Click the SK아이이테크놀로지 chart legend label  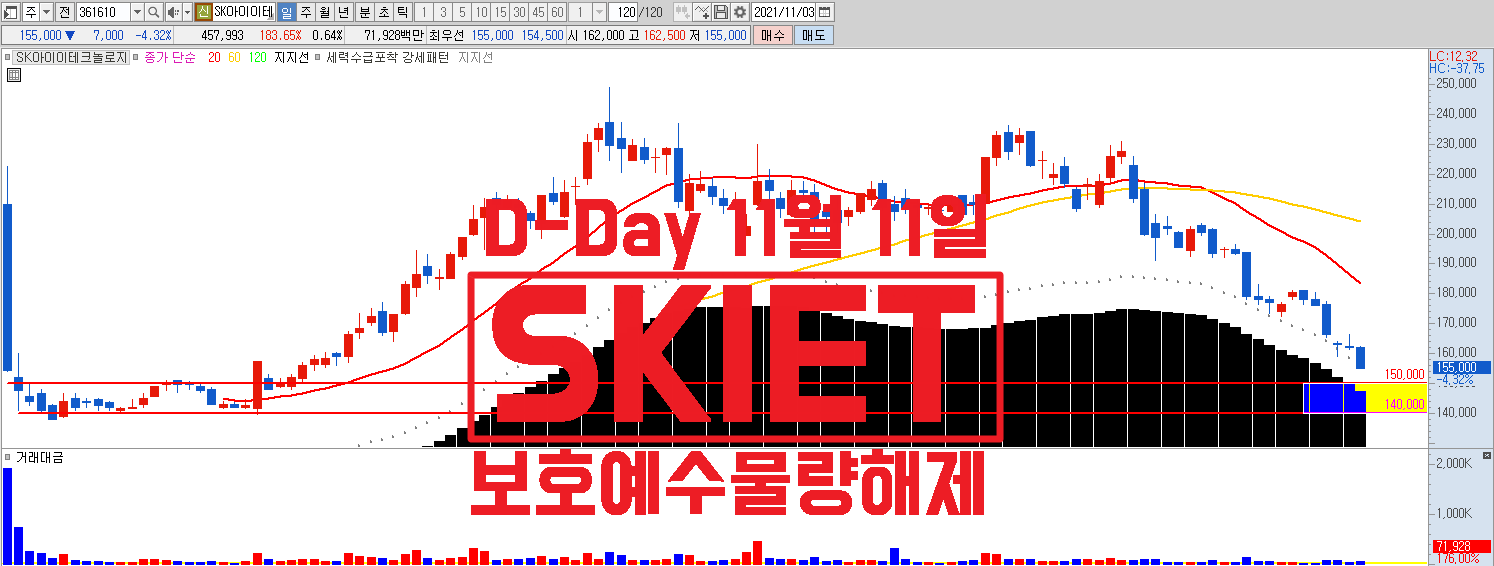point(71,58)
